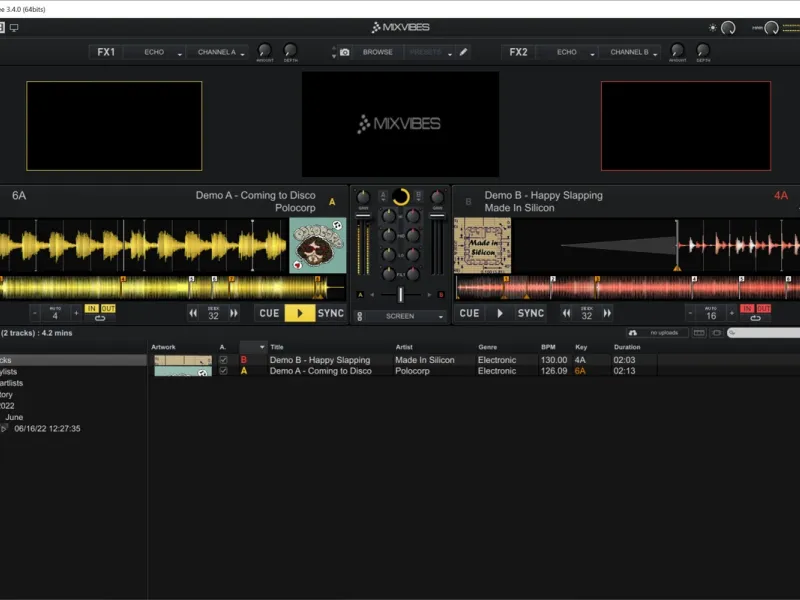The width and height of the screenshot is (800, 600).
Task: Click FX2 depth knob
Action: click(703, 50)
